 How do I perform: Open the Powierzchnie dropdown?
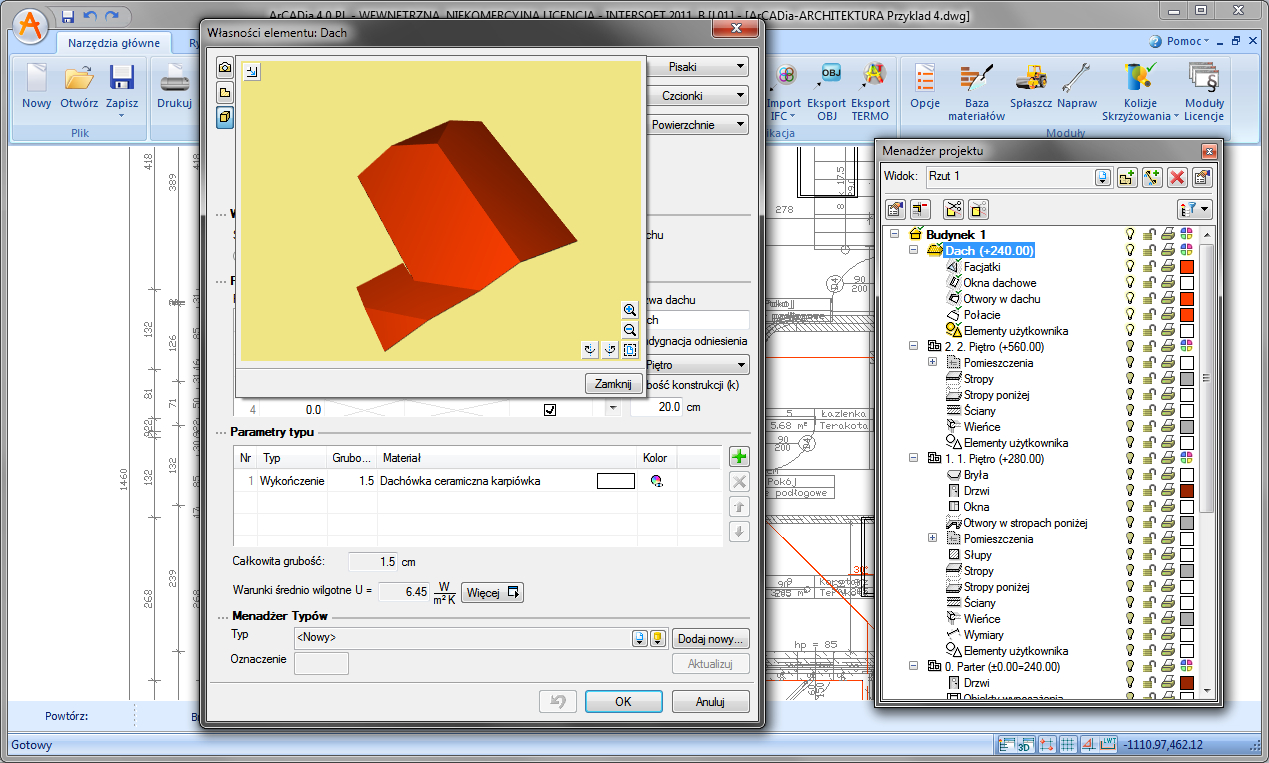coord(698,125)
